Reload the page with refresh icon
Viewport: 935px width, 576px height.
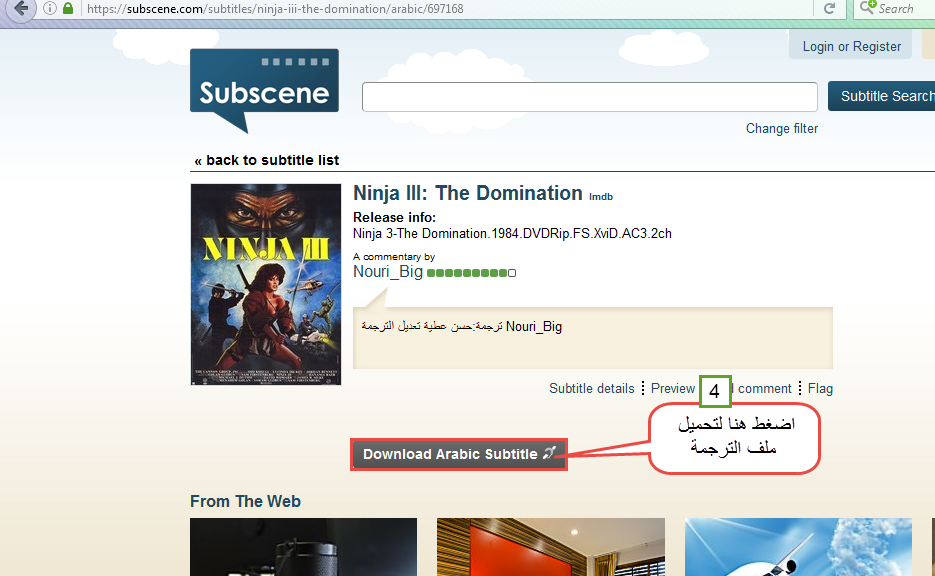click(829, 8)
